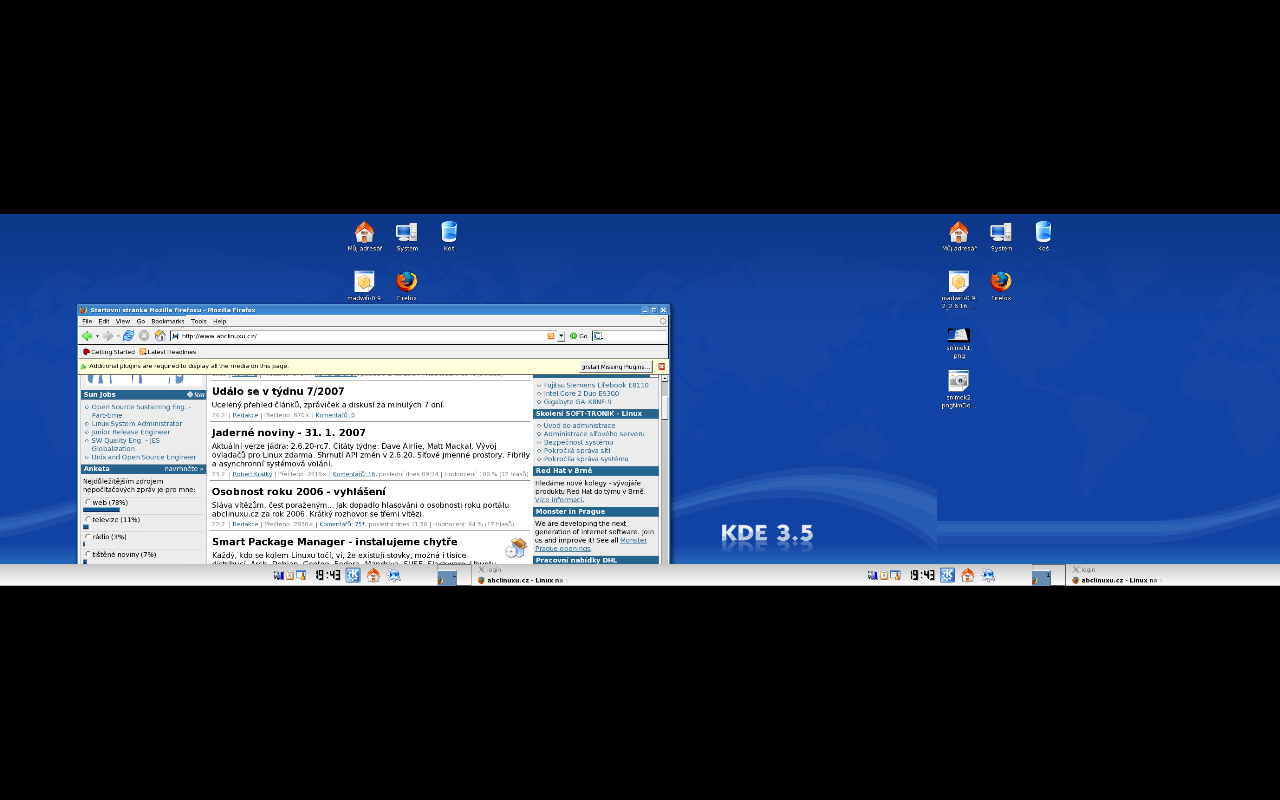
Task: Open 'Osobnost roku 2006 - vyhlášení' article
Action: pos(298,491)
